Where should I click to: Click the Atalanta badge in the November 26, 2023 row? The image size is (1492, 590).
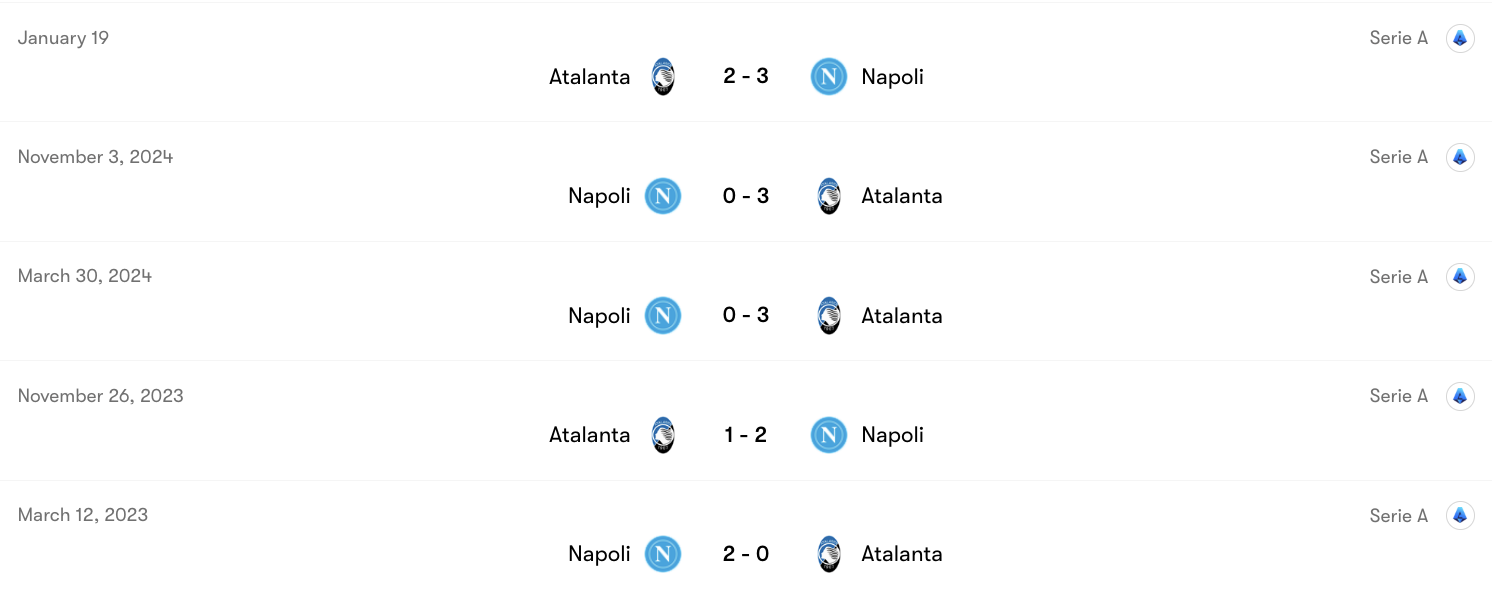[663, 434]
